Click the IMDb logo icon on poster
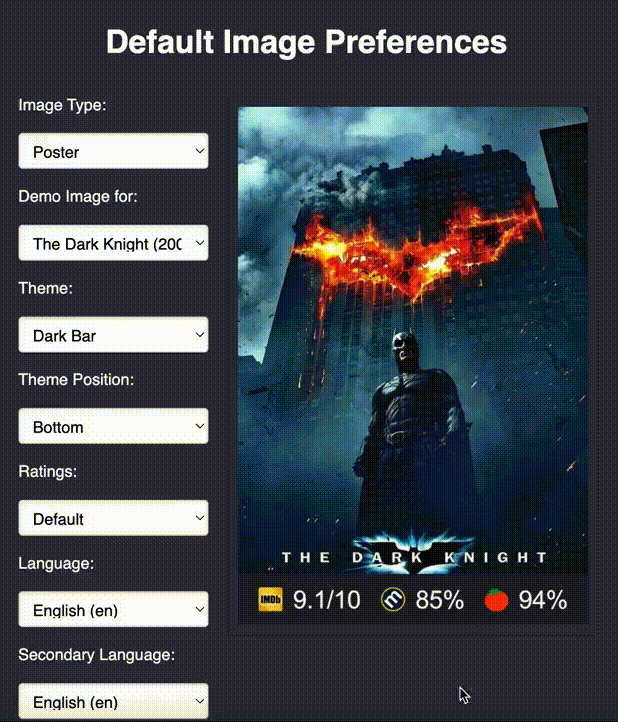 click(x=270, y=600)
